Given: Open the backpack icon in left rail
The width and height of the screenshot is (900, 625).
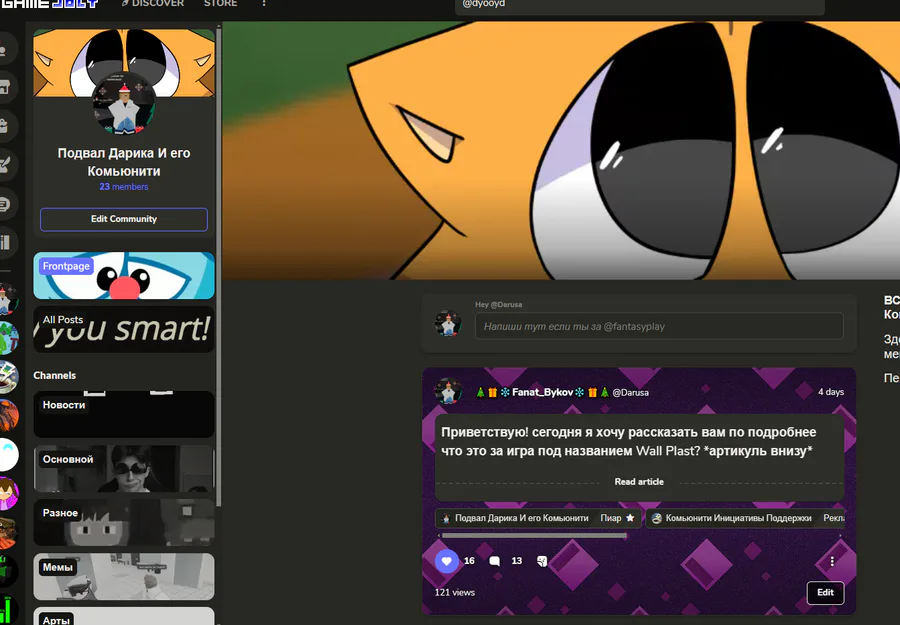Looking at the screenshot, I should pos(5,126).
